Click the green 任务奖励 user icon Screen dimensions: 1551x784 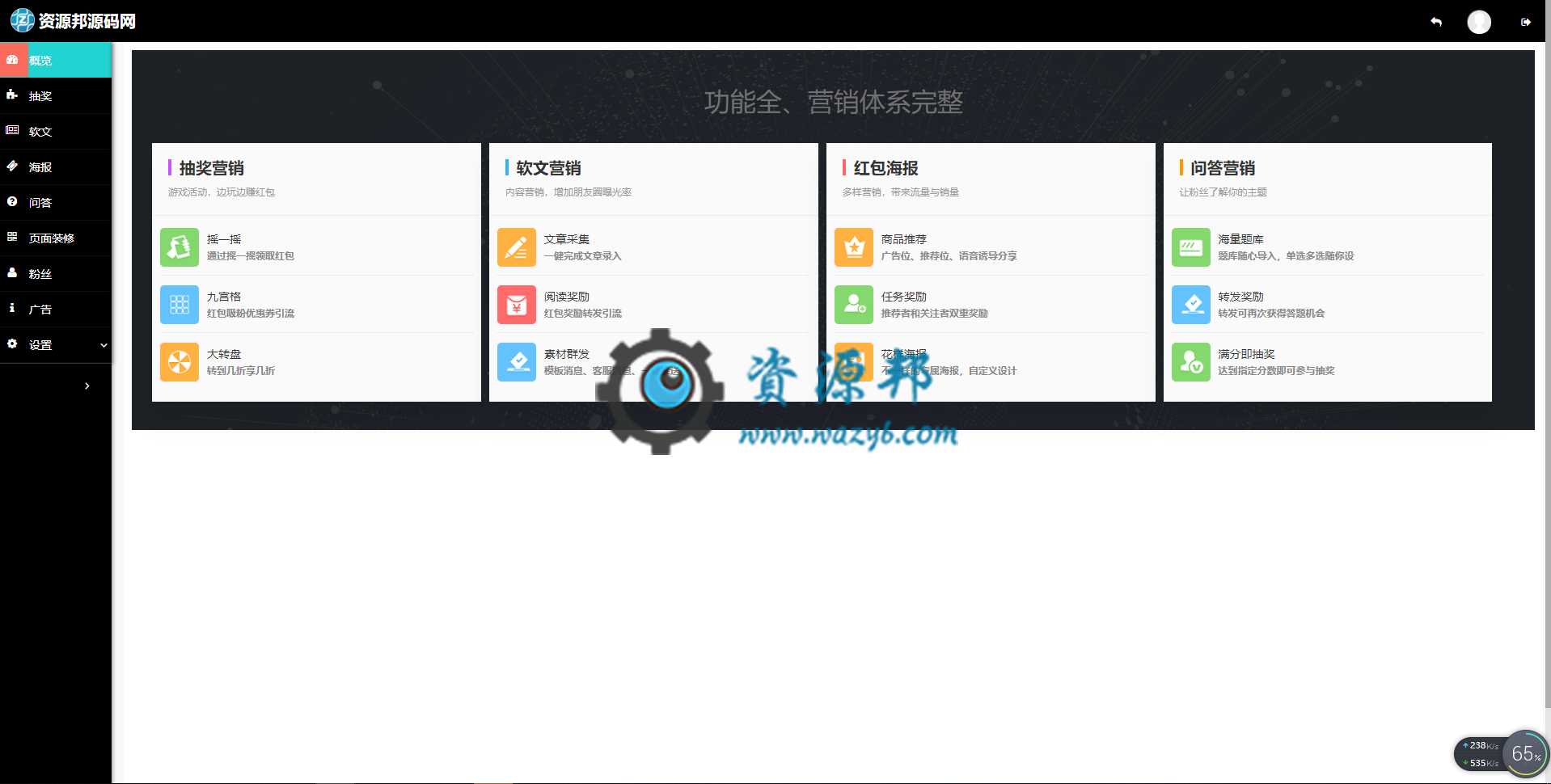(854, 305)
